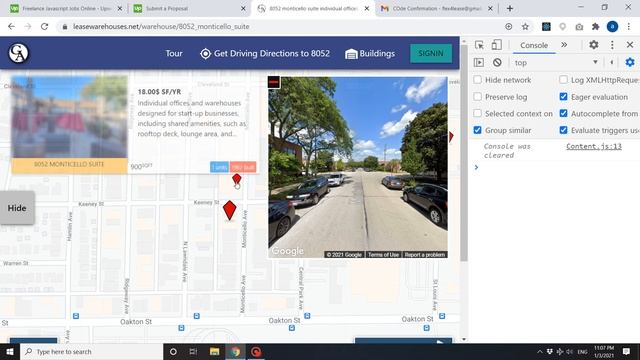Open Google Terms of Use link in street view
This screenshot has height=360, width=640.
point(383,255)
